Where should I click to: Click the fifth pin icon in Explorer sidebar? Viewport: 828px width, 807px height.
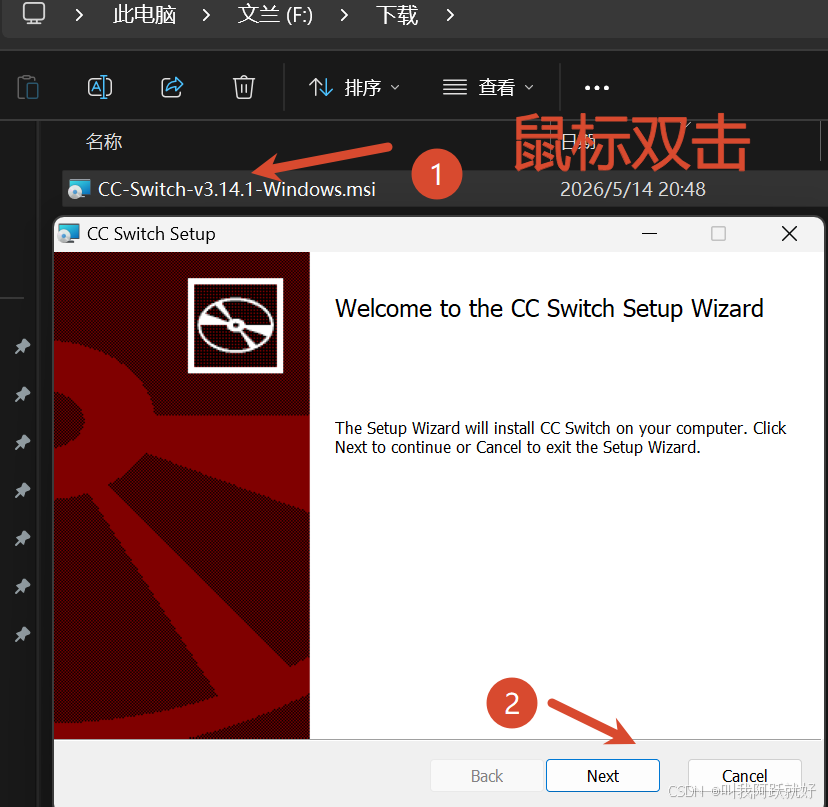pyautogui.click(x=22, y=539)
